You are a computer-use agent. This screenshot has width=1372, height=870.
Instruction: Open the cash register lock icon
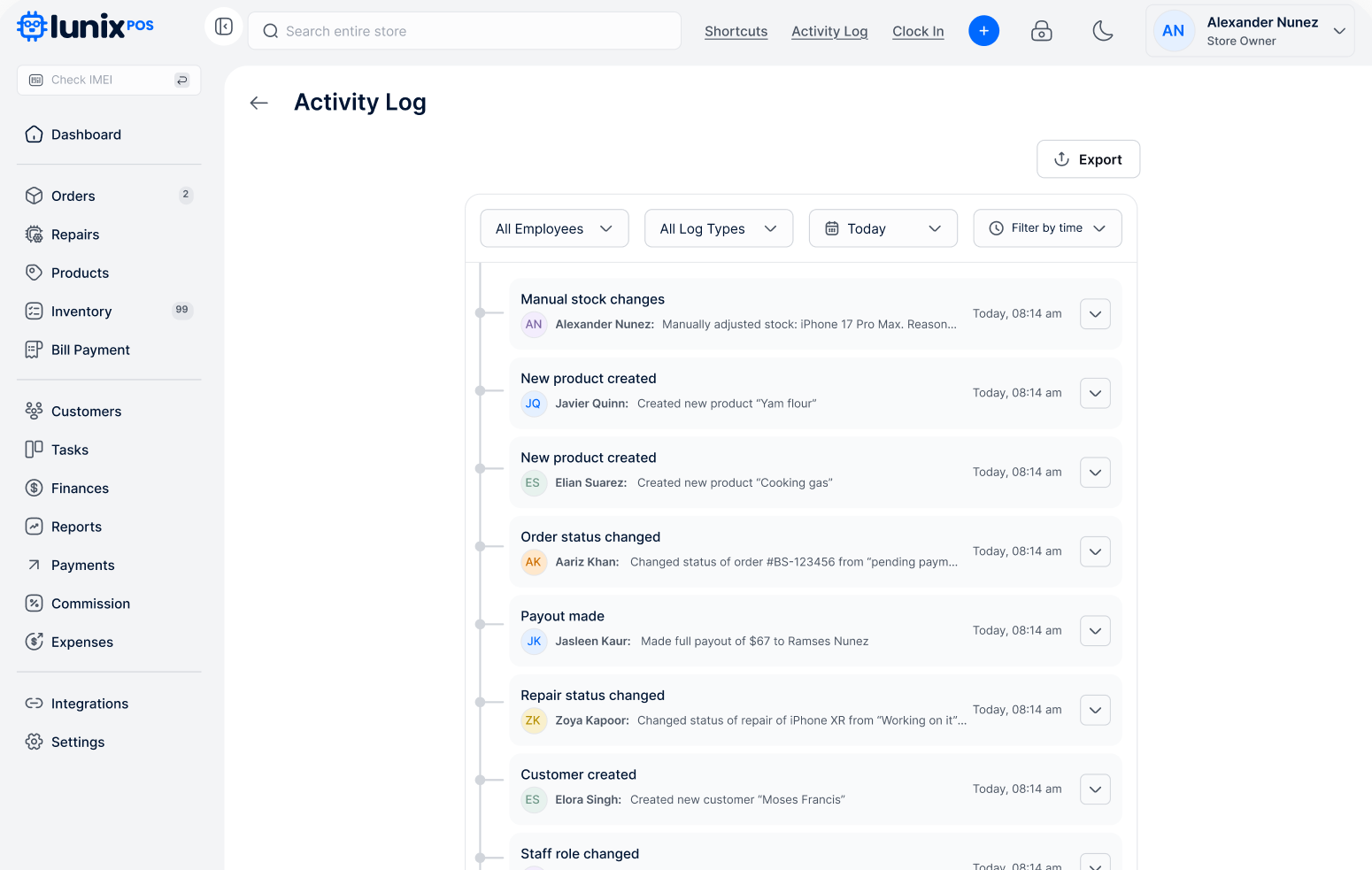1042,32
